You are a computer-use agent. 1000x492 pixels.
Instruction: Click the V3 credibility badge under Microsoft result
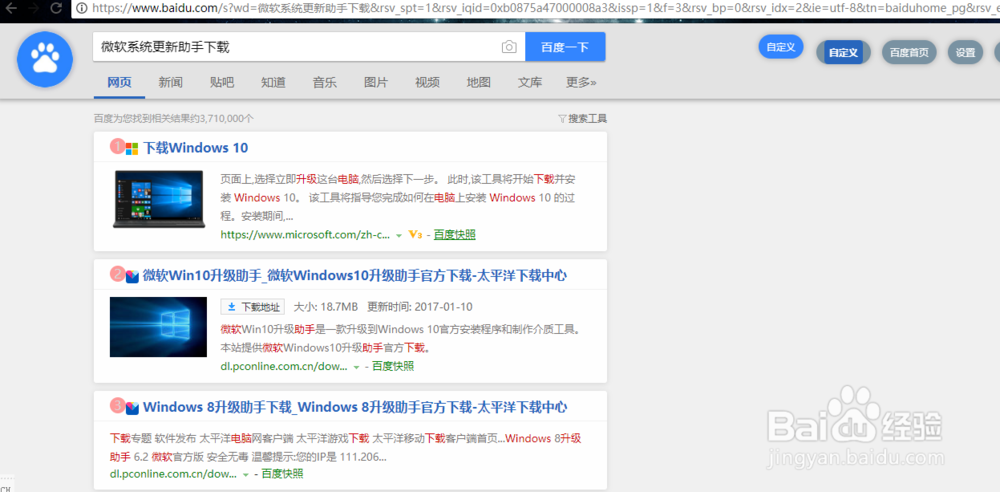pyautogui.click(x=415, y=235)
